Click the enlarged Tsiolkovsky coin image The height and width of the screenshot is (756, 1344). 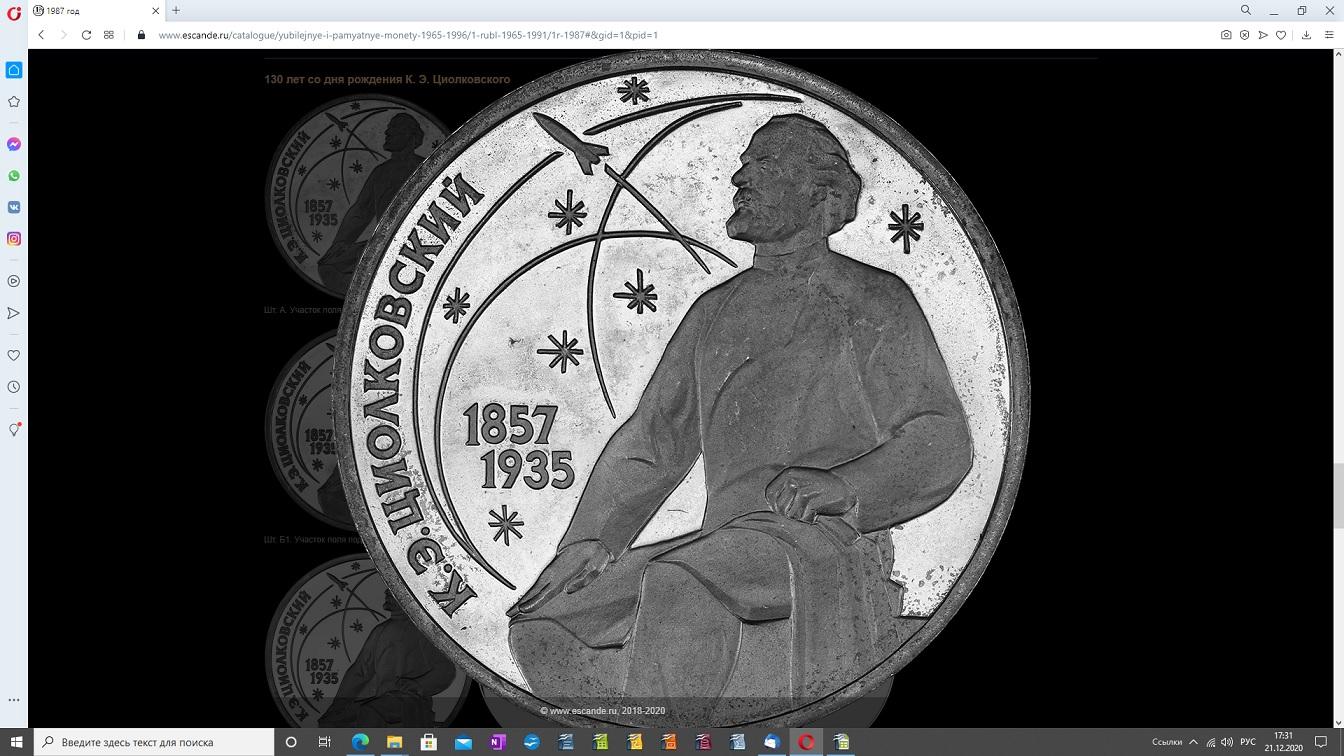[681, 390]
